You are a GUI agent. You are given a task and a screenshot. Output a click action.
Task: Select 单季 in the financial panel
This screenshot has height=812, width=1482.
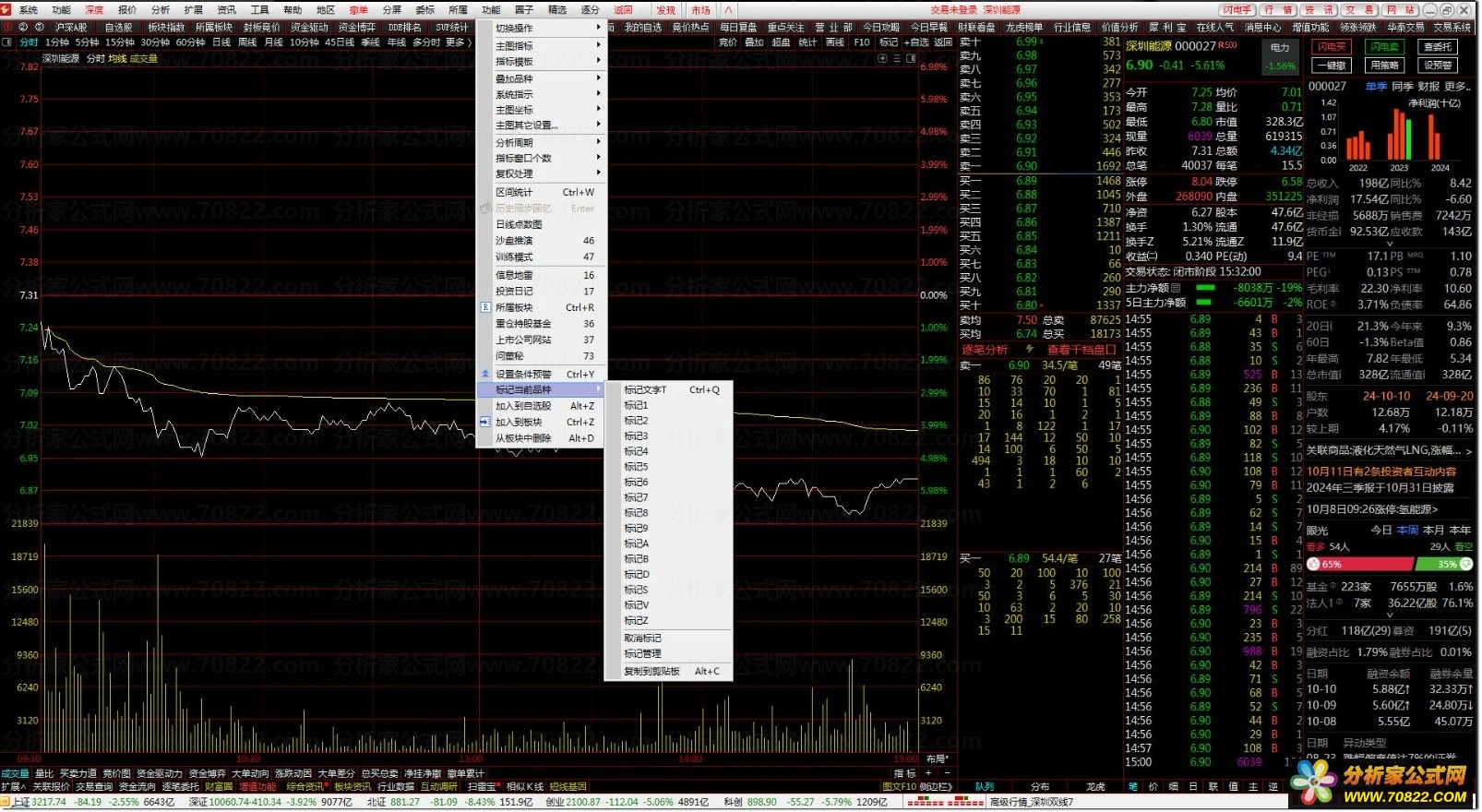pos(1376,86)
